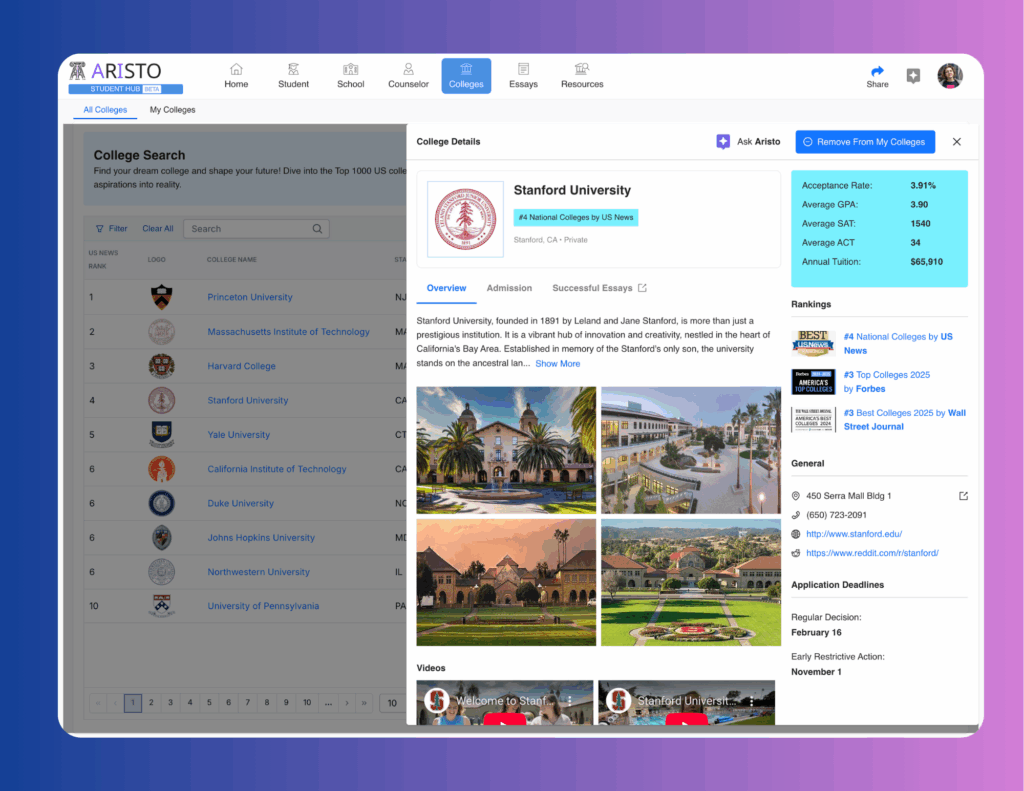Open the Stanford reddit link
Screen dimensions: 1024x791
coord(872,553)
